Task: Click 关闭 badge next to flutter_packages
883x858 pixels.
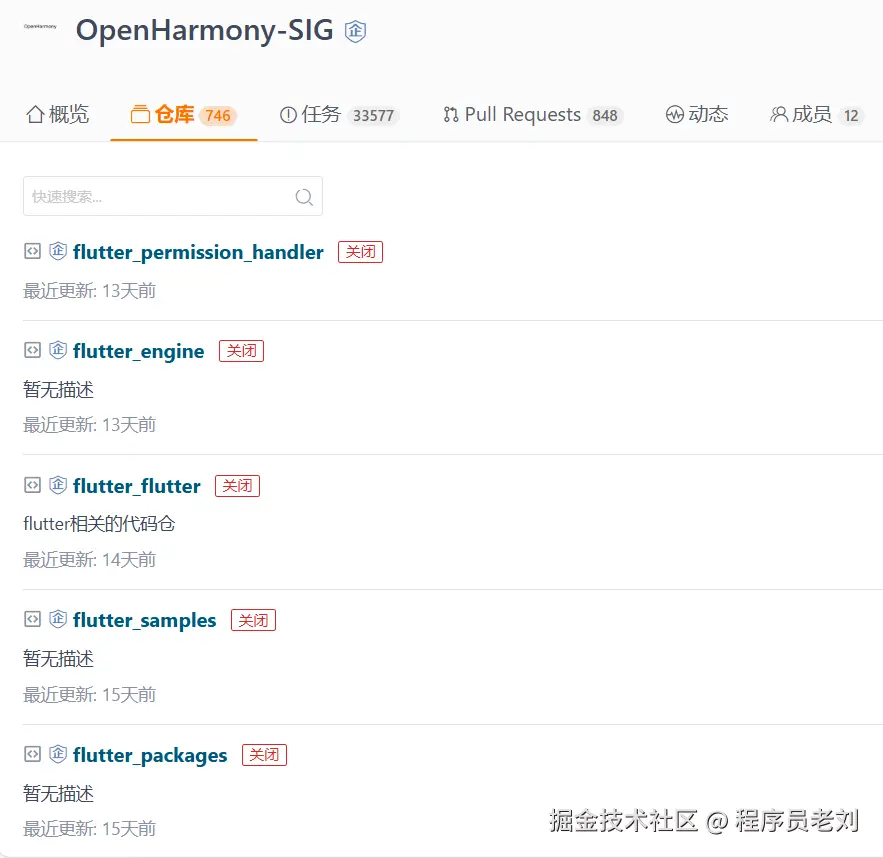Action: [x=264, y=755]
